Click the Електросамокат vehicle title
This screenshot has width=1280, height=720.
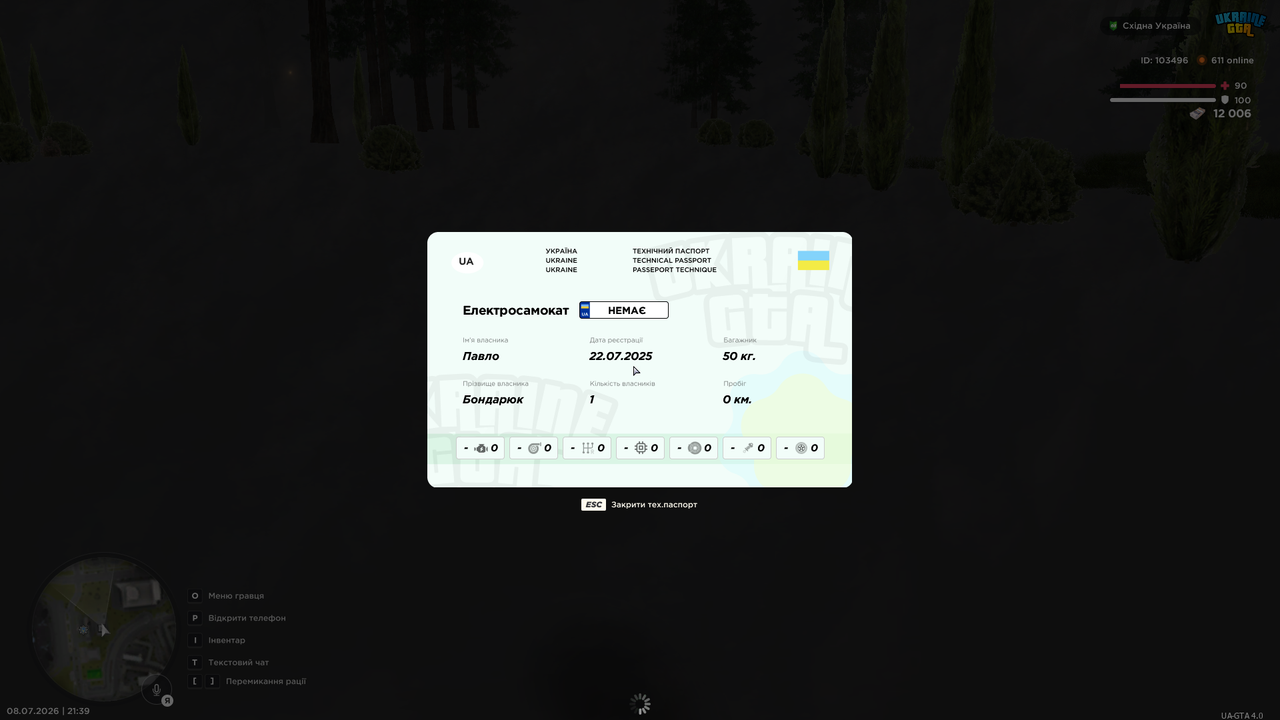[x=516, y=311]
